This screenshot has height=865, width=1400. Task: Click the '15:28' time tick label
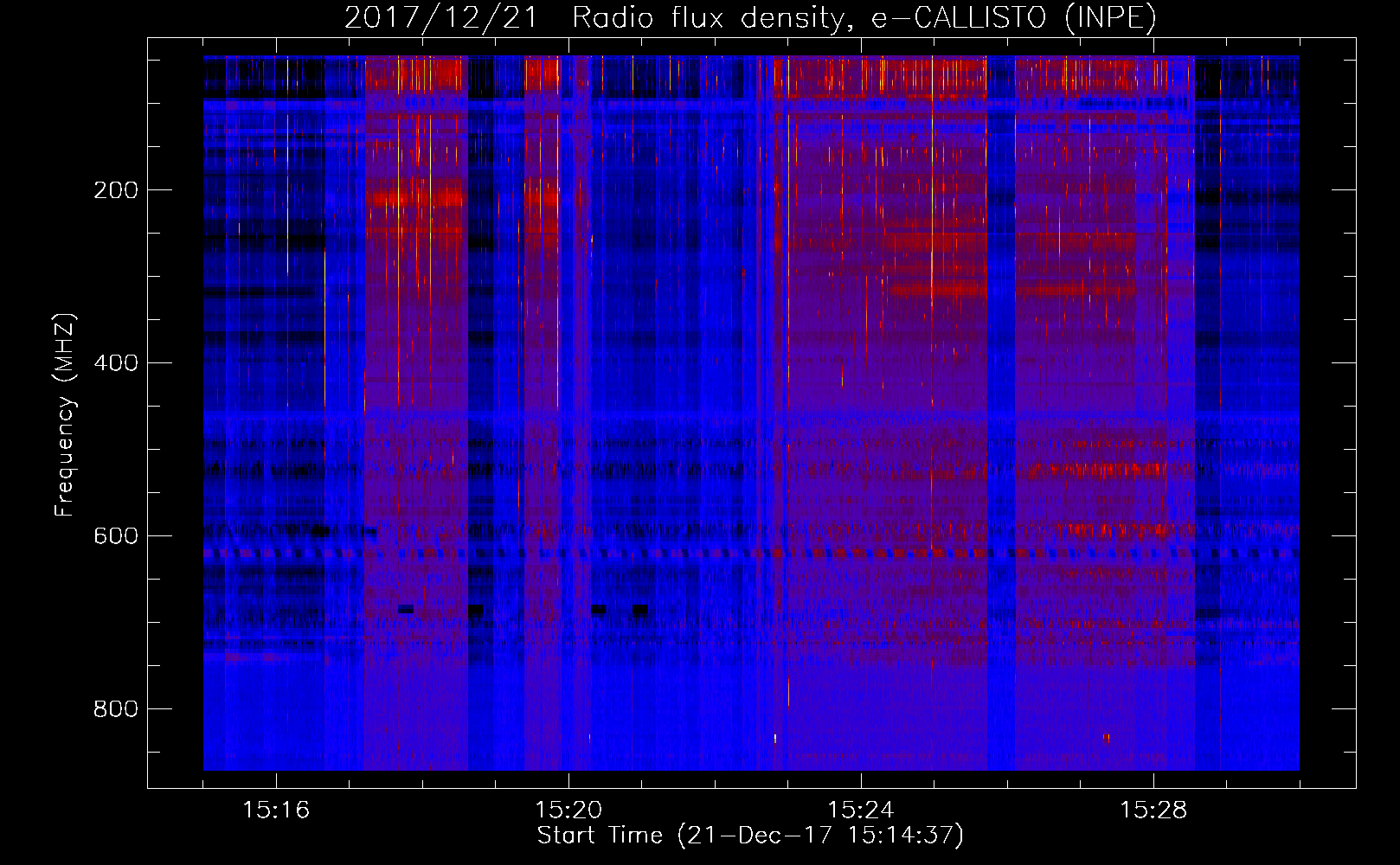(x=1153, y=811)
